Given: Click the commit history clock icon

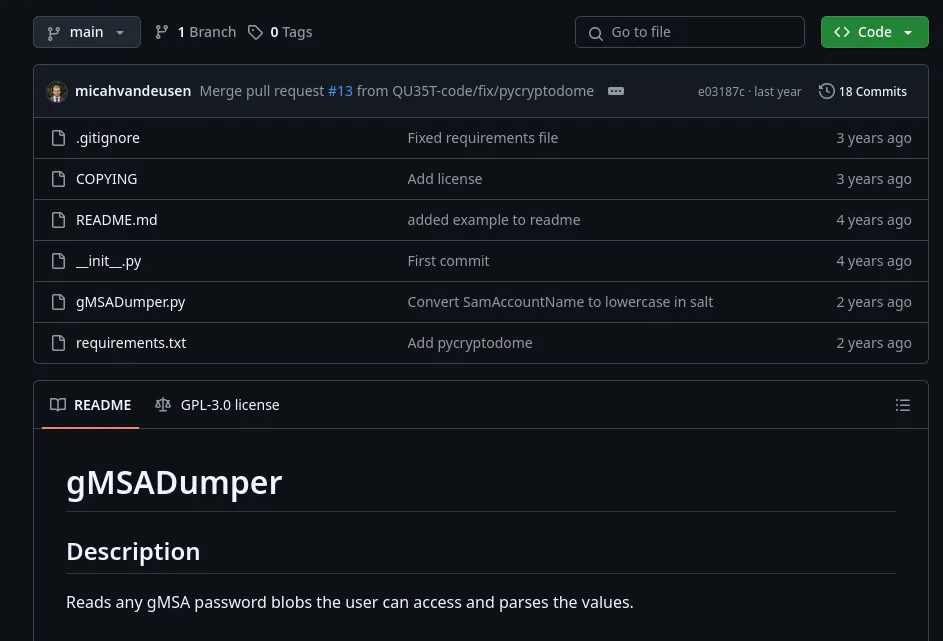Looking at the screenshot, I should (x=826, y=91).
